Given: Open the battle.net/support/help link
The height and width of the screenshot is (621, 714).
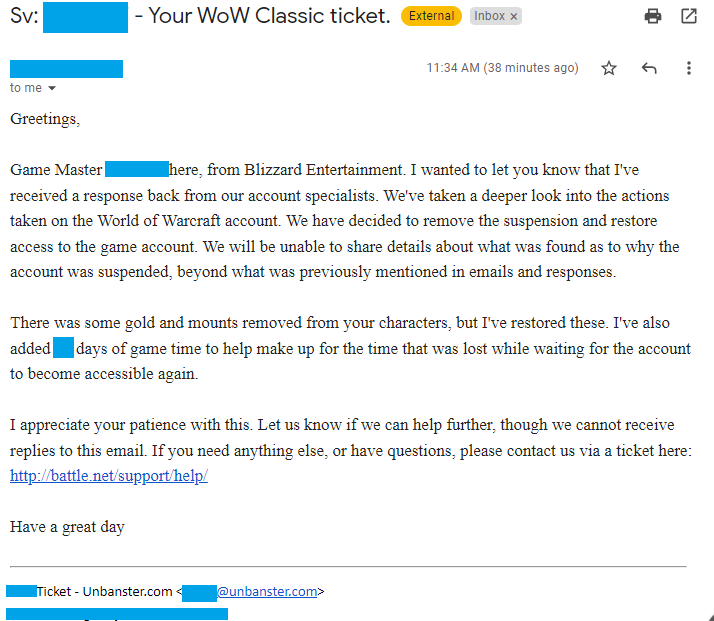Looking at the screenshot, I should (108, 476).
